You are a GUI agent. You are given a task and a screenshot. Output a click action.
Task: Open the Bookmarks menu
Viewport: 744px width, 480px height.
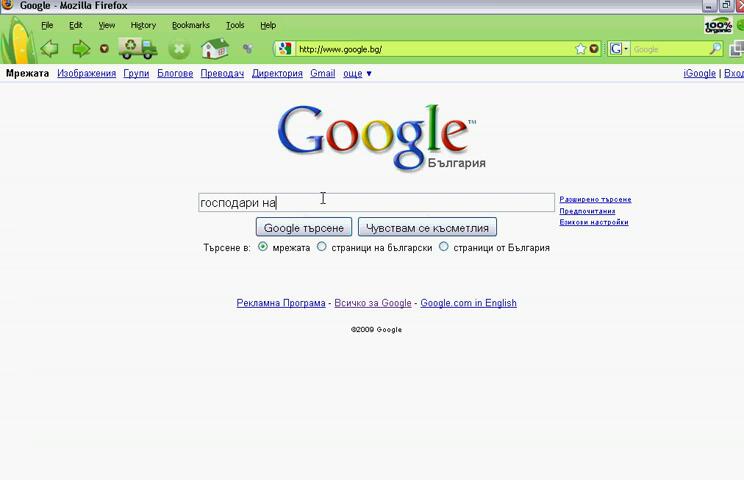(x=190, y=25)
